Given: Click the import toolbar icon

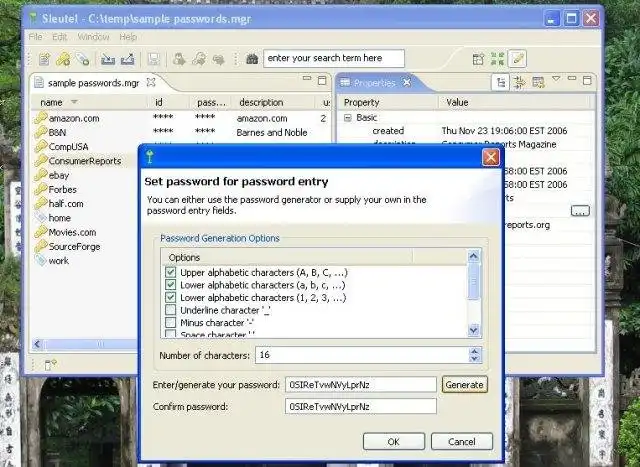Looking at the screenshot, I should coord(108,59).
